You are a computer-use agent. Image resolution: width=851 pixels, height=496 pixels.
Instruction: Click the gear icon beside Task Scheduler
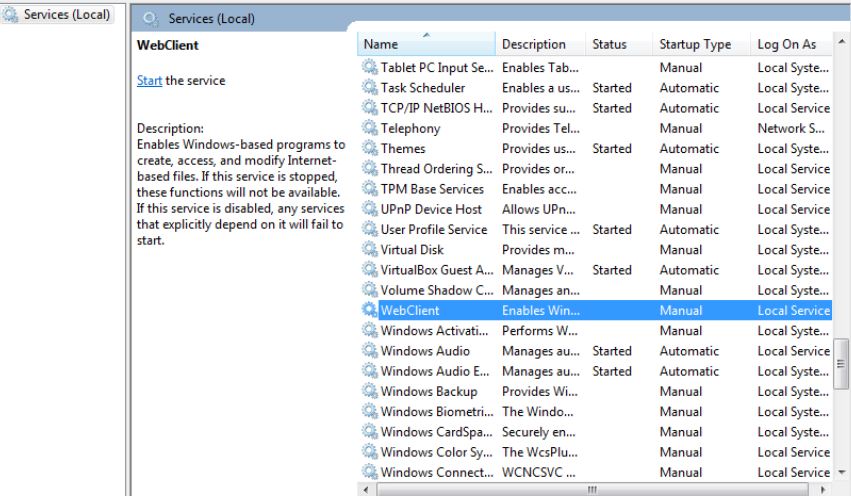point(370,88)
